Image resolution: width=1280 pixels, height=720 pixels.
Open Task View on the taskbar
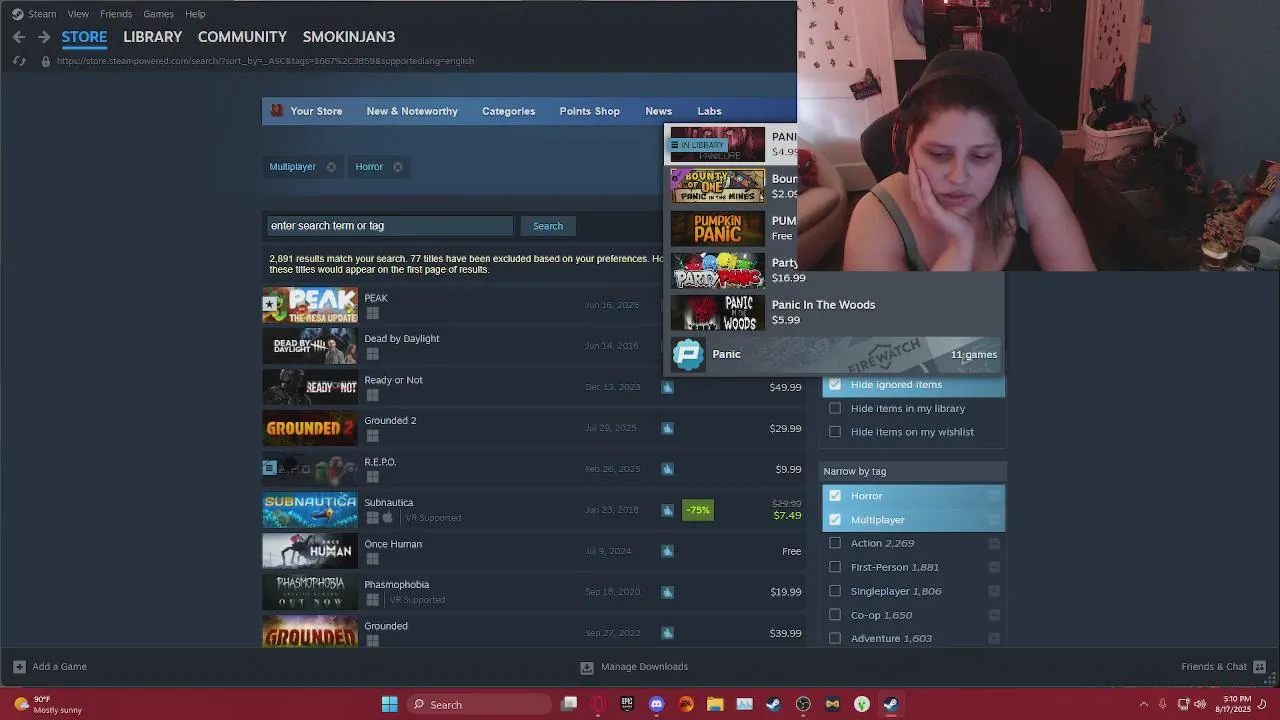coord(569,704)
